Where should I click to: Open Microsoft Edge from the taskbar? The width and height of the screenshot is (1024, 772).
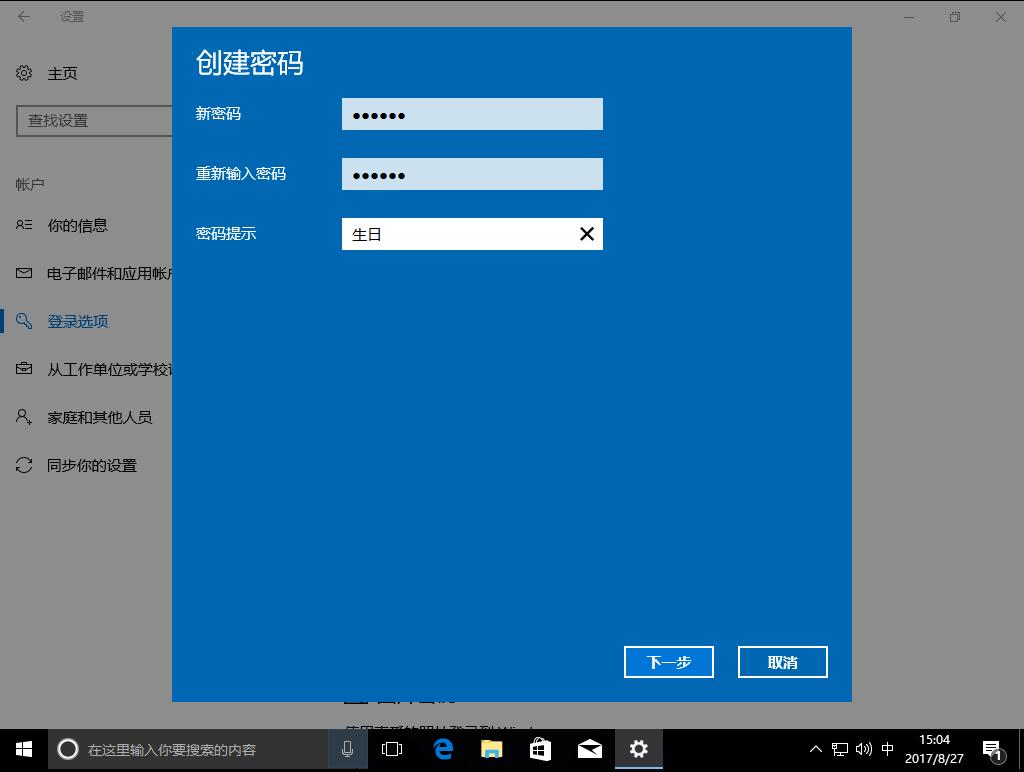pos(443,748)
